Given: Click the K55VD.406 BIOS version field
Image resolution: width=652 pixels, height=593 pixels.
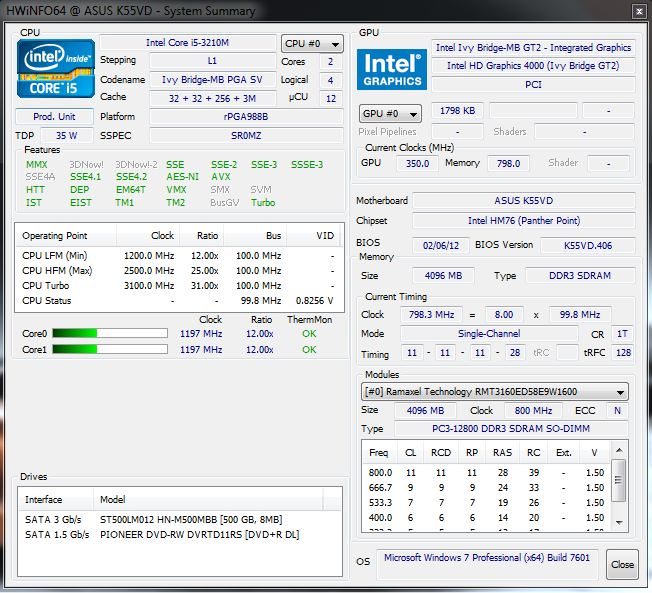Looking at the screenshot, I should coord(588,245).
